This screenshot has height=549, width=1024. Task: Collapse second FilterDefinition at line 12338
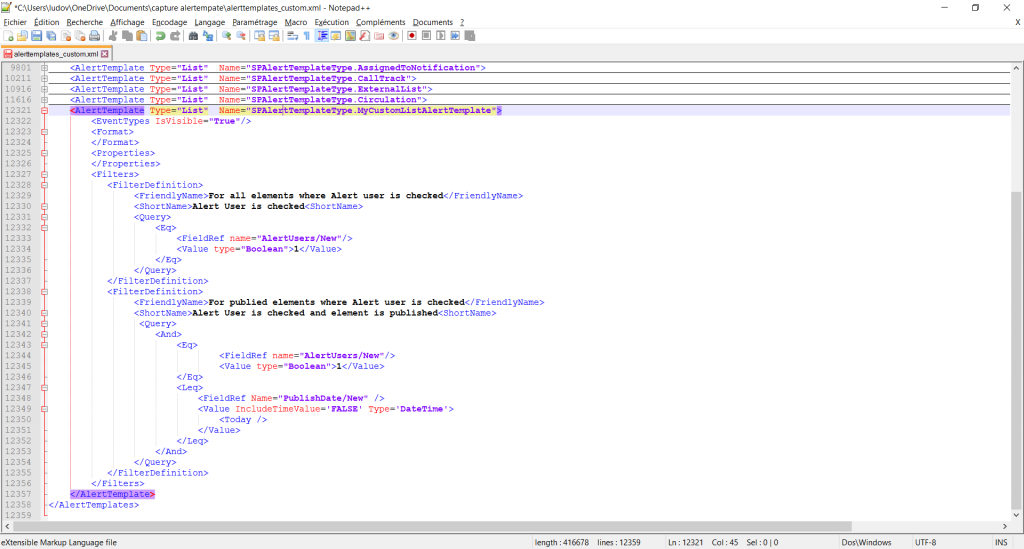[44, 292]
